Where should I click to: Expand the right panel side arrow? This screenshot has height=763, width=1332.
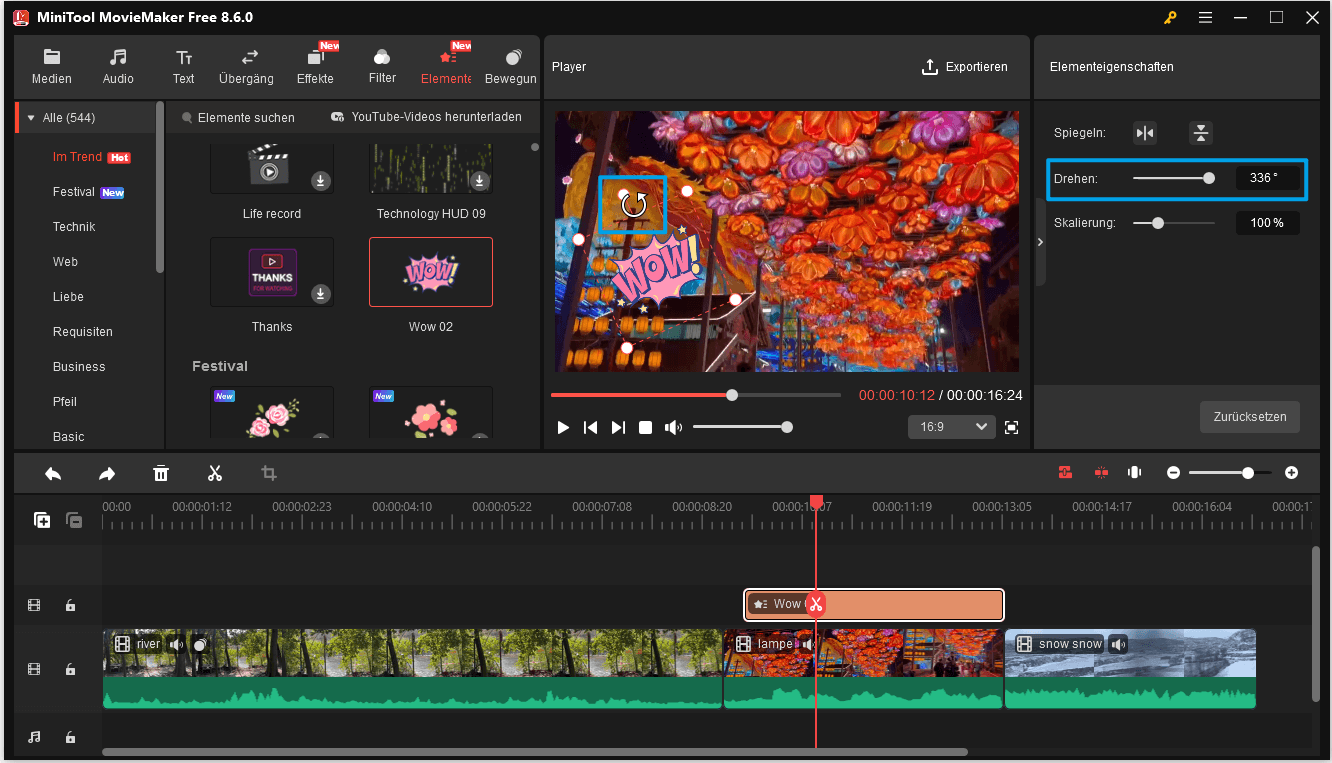tap(1040, 241)
